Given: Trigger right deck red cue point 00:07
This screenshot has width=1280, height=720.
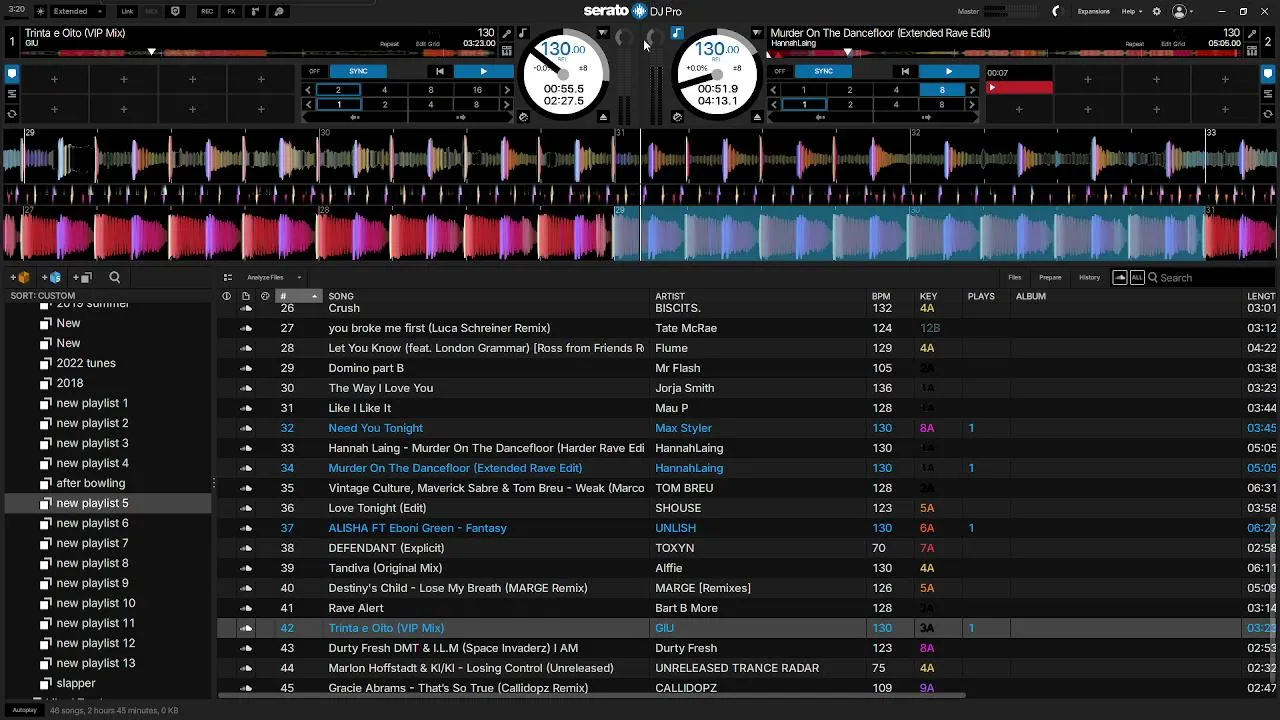Looking at the screenshot, I should point(1019,88).
